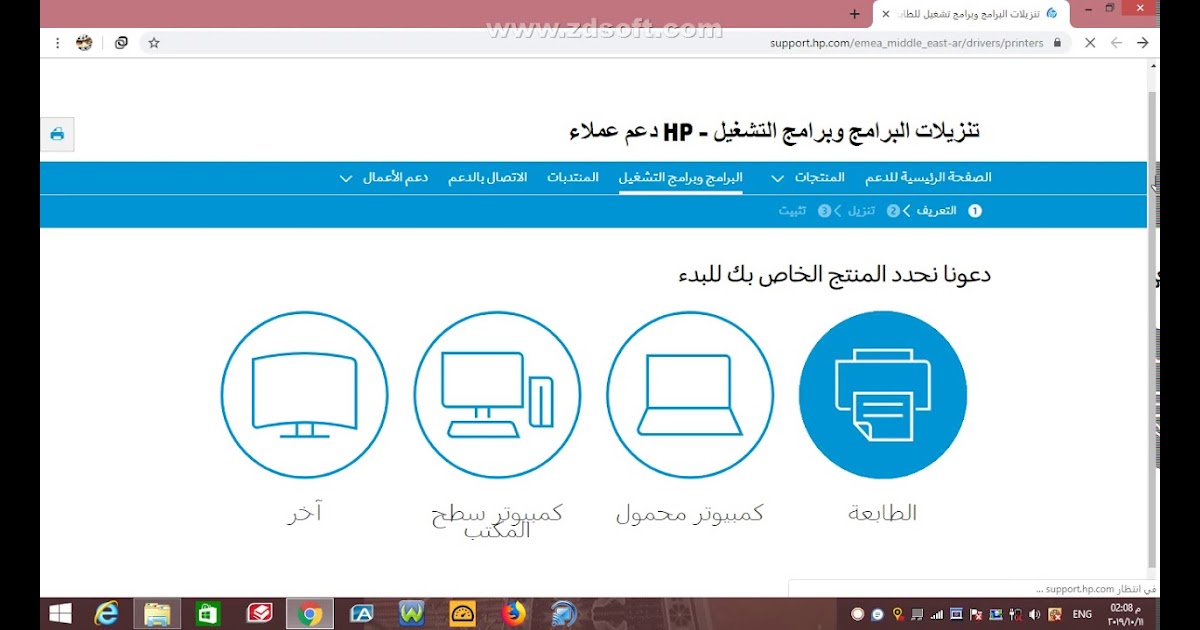Screen dimensions: 1200x630
Task: Click the profile avatar icon in Chrome toolbar
Action: (85, 43)
